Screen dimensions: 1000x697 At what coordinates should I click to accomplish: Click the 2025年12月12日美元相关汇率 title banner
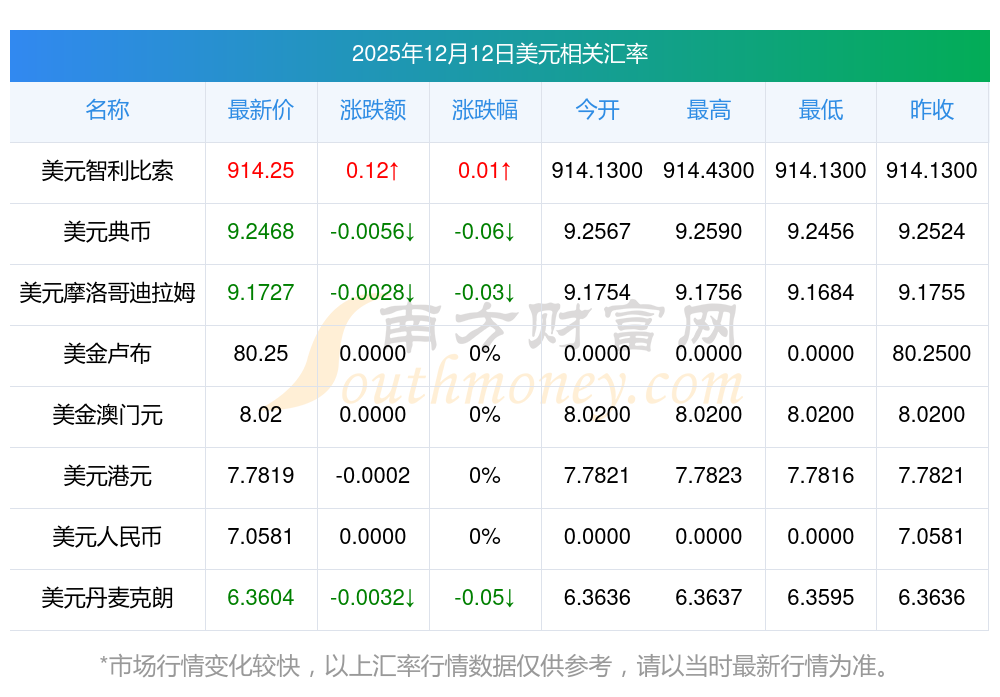500,54
